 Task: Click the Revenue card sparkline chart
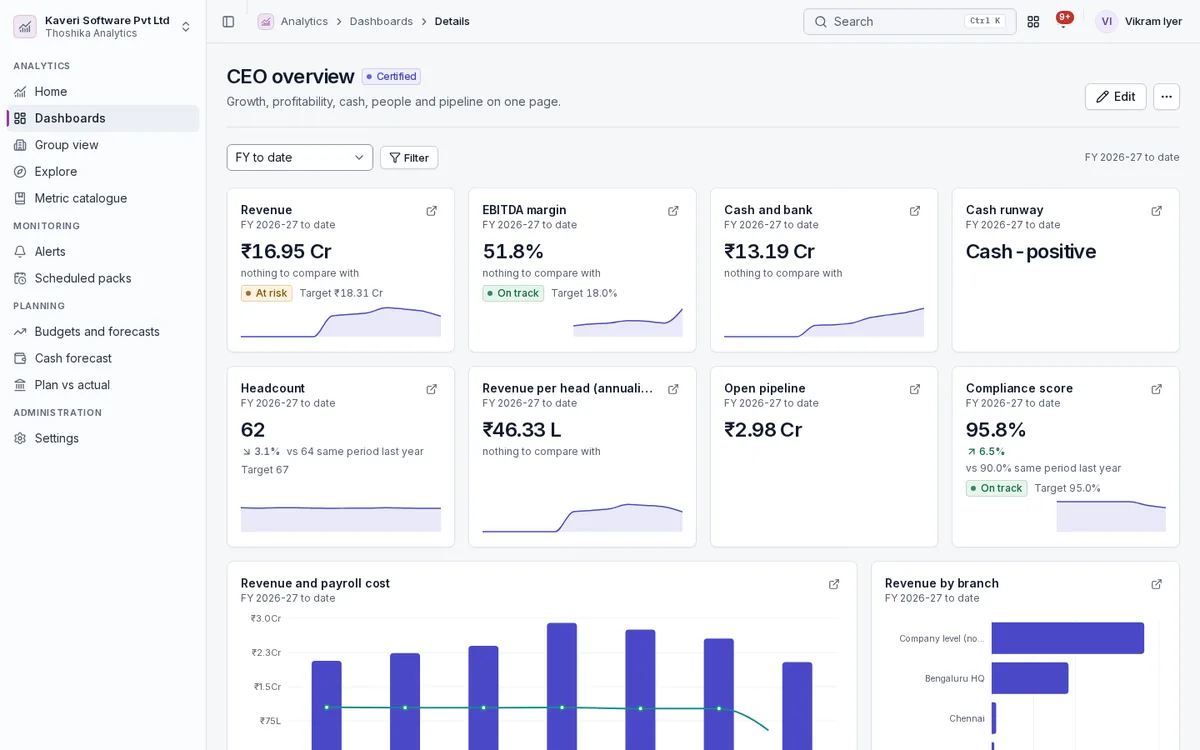pos(341,322)
